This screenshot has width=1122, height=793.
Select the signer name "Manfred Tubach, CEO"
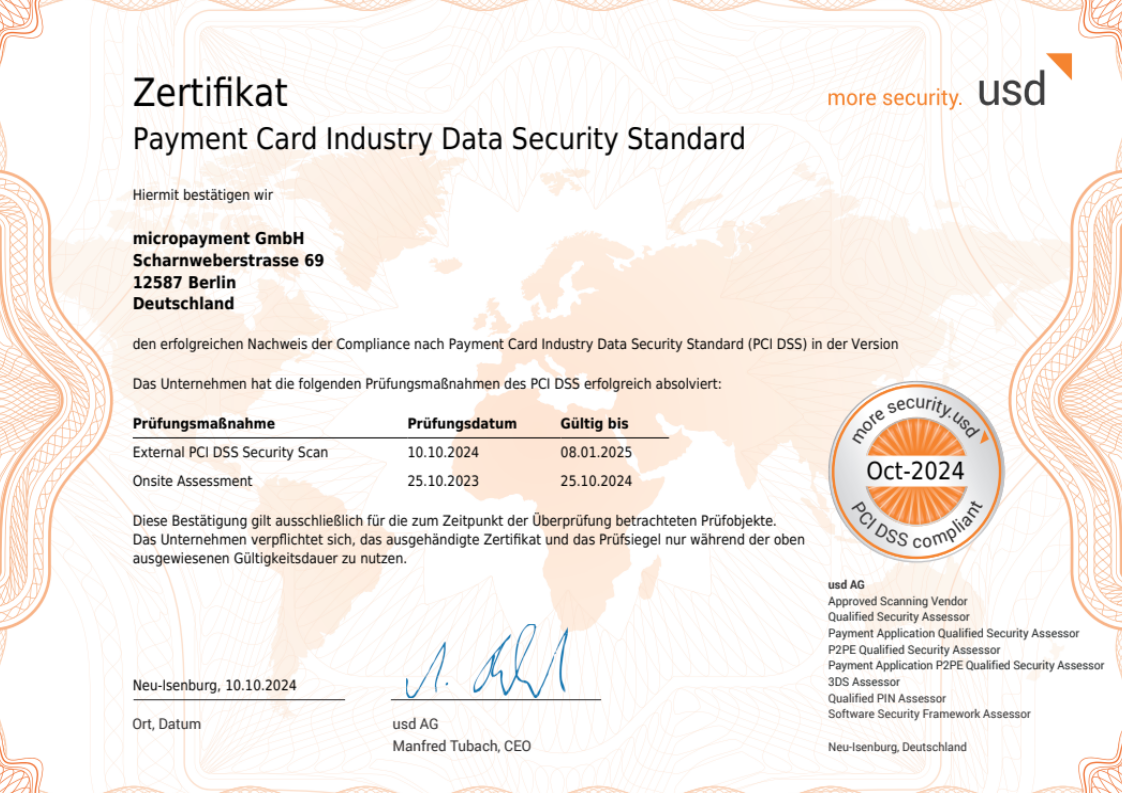tap(462, 746)
